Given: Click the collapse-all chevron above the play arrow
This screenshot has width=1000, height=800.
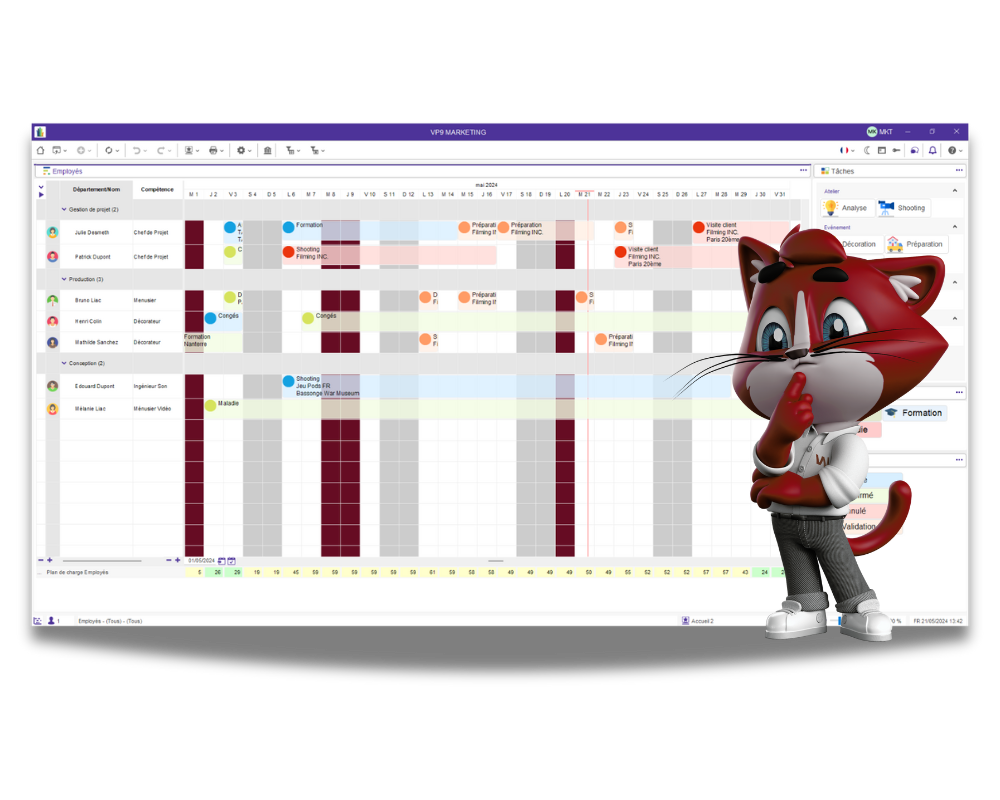Looking at the screenshot, I should 41,188.
